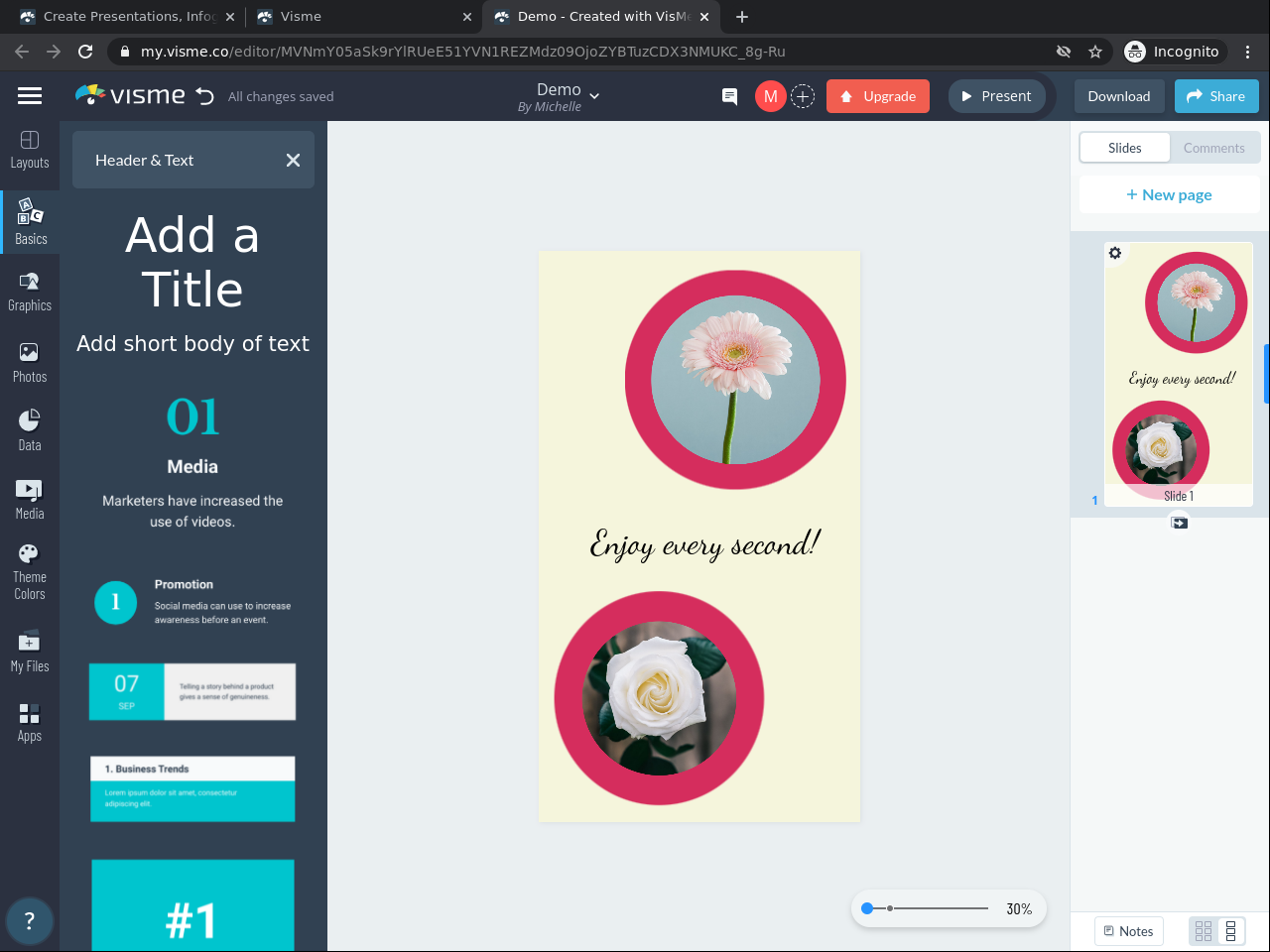Screen dimensions: 1270x952
Task: Switch to the Slides tab
Action: (1125, 148)
